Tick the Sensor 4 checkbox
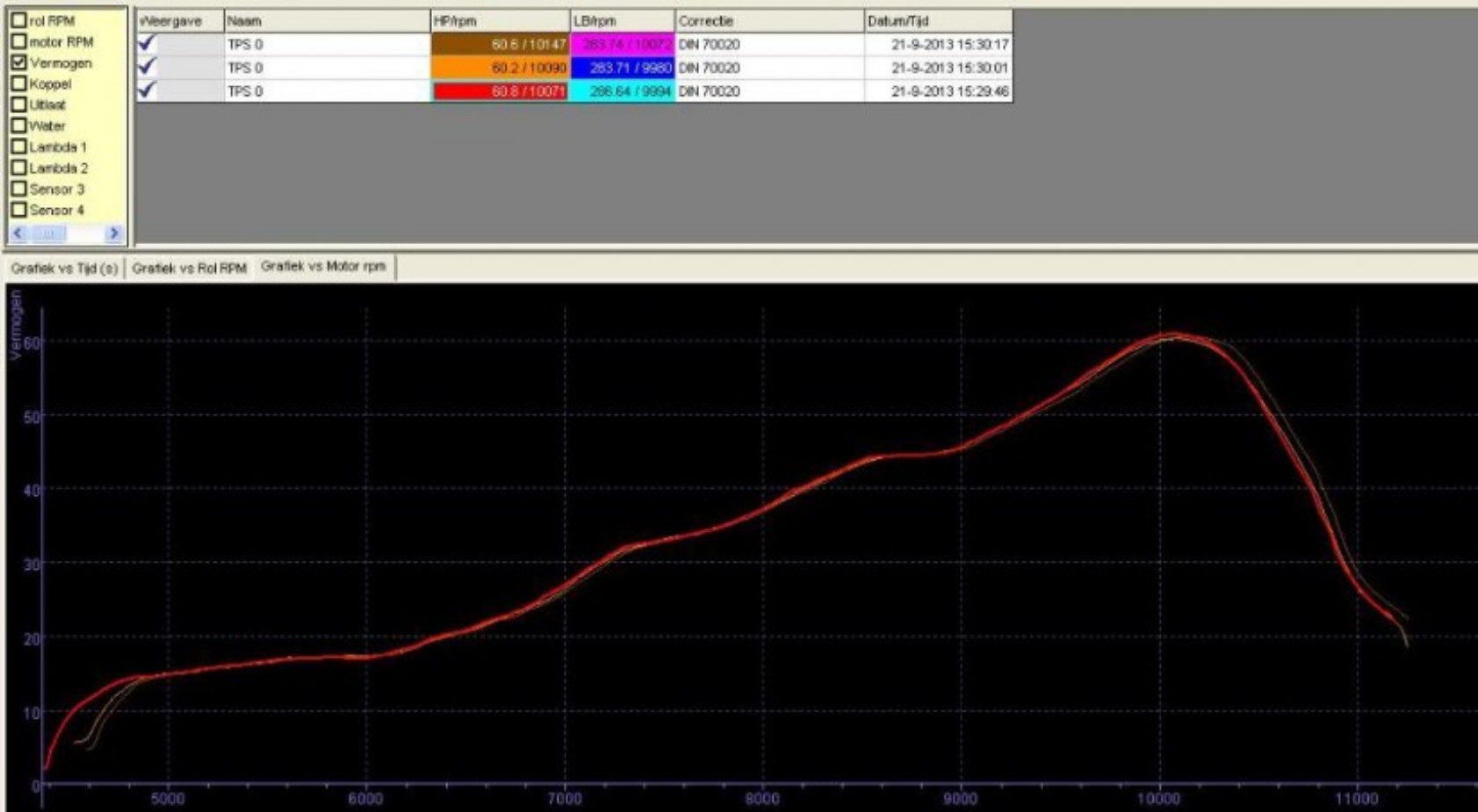 click(x=18, y=210)
